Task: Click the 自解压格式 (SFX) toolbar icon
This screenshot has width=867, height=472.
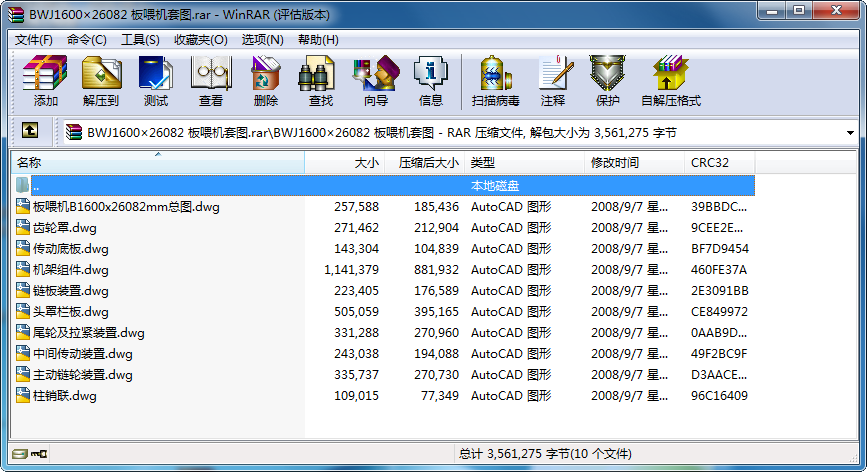Action: click(670, 81)
